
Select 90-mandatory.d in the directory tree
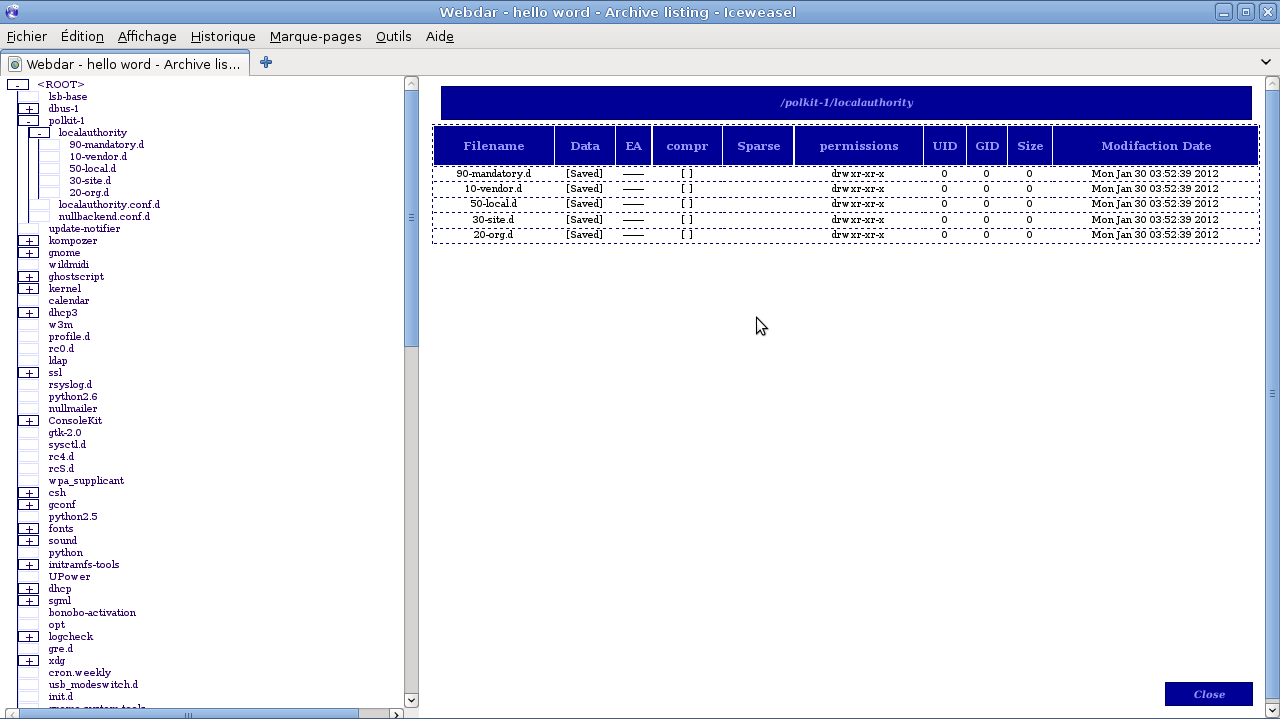coord(106,144)
